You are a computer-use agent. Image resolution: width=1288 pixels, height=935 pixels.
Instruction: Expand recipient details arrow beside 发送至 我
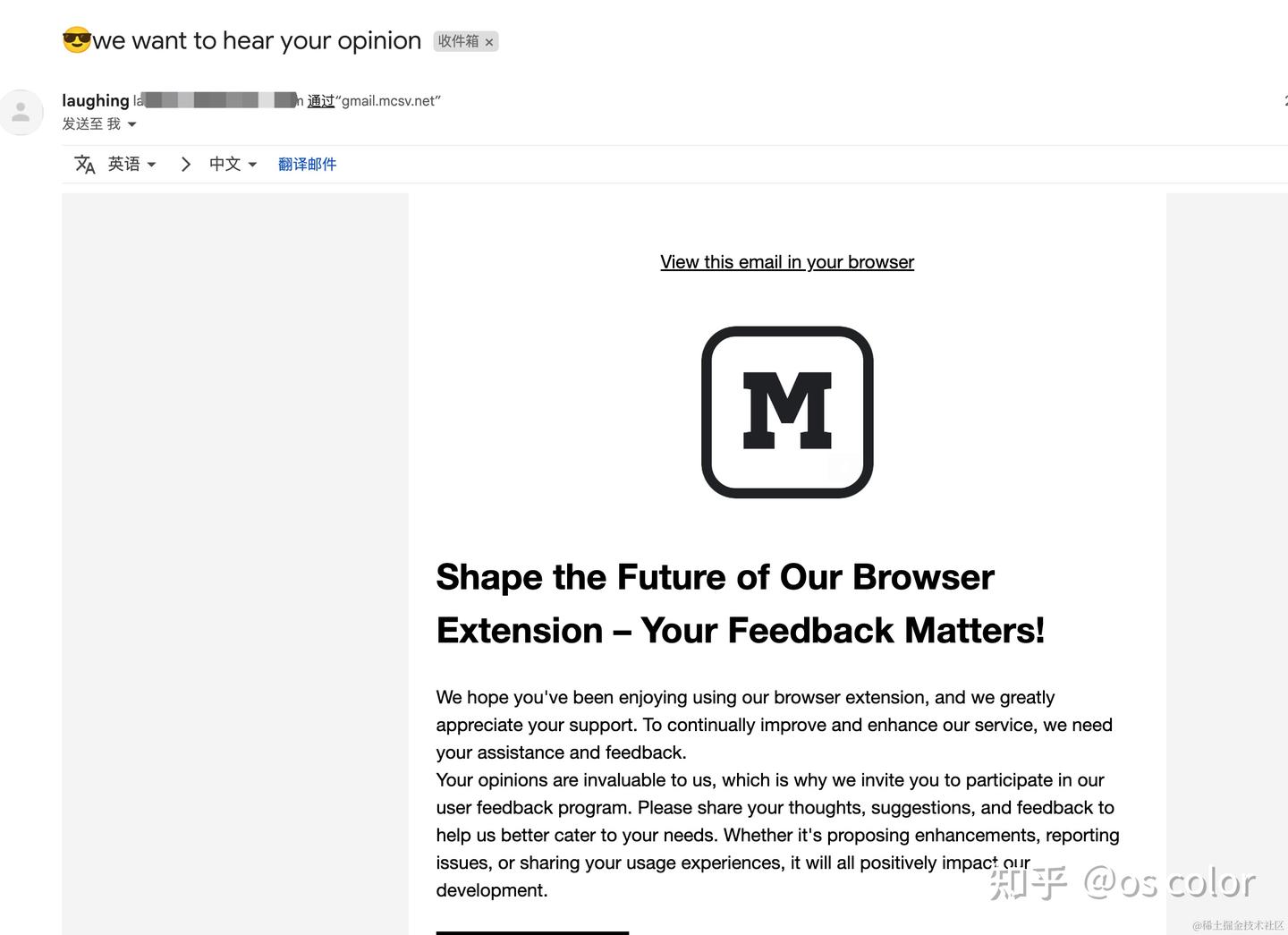[132, 124]
